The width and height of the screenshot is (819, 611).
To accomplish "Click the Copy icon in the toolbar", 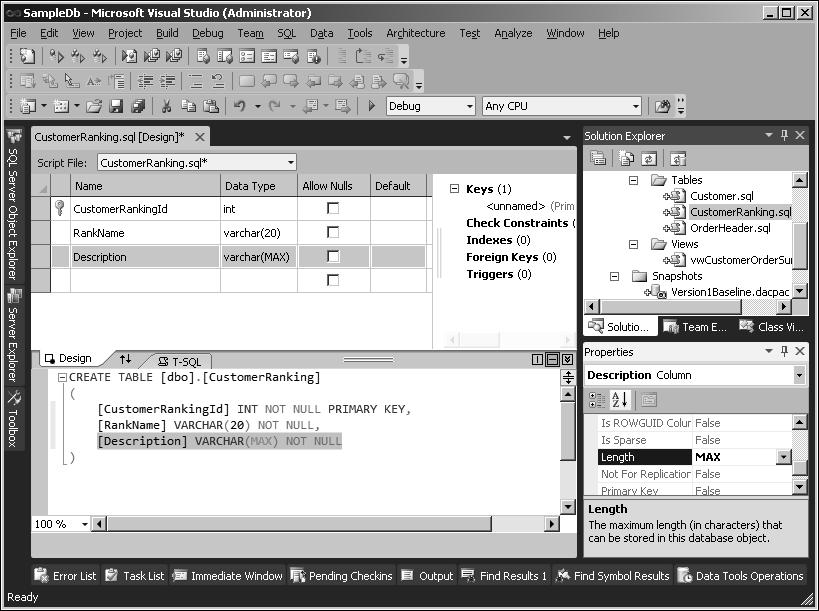I will pyautogui.click(x=189, y=107).
